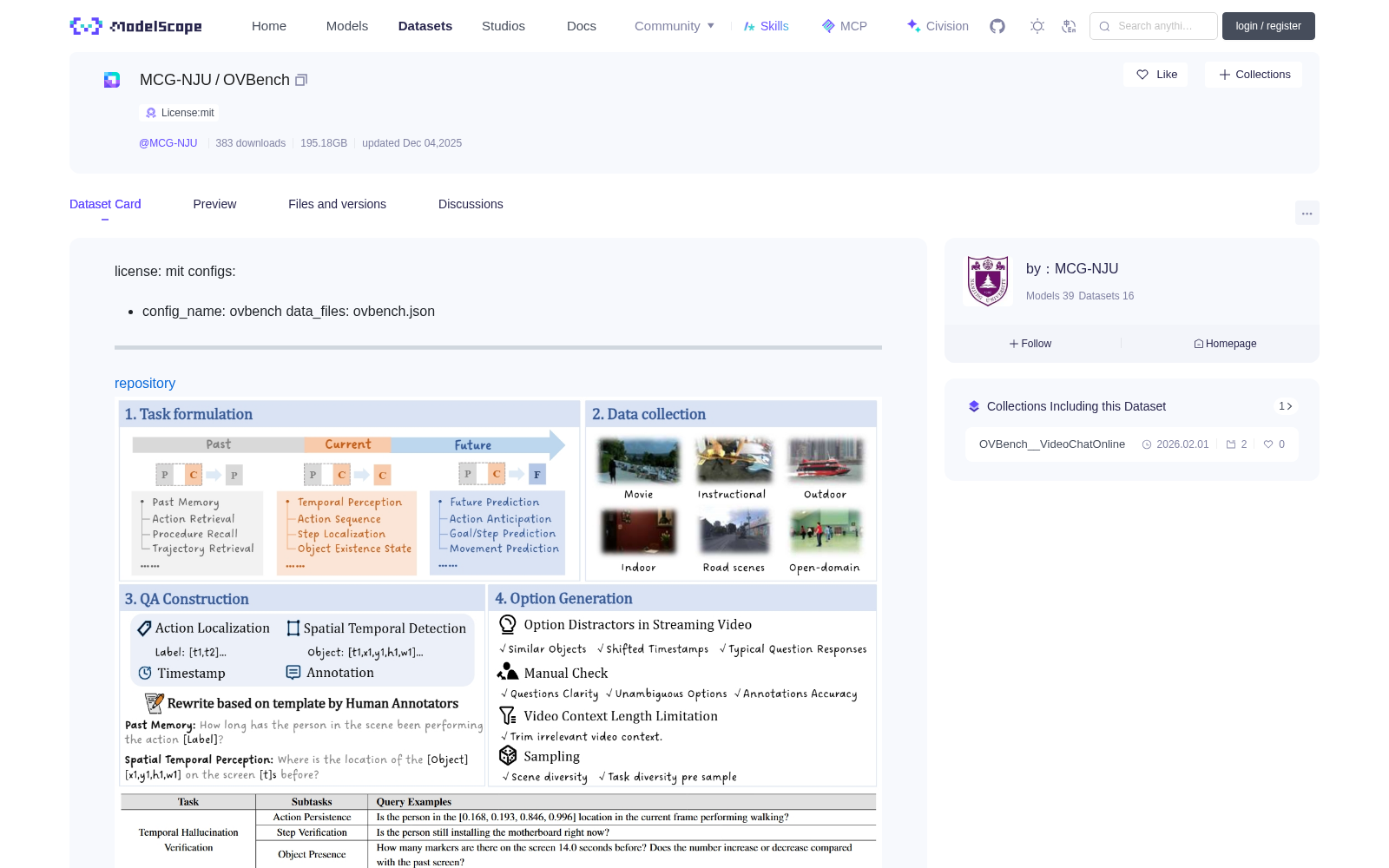Visit the MCG-NJU Homepage
The height and width of the screenshot is (868, 1389).
coord(1225,344)
